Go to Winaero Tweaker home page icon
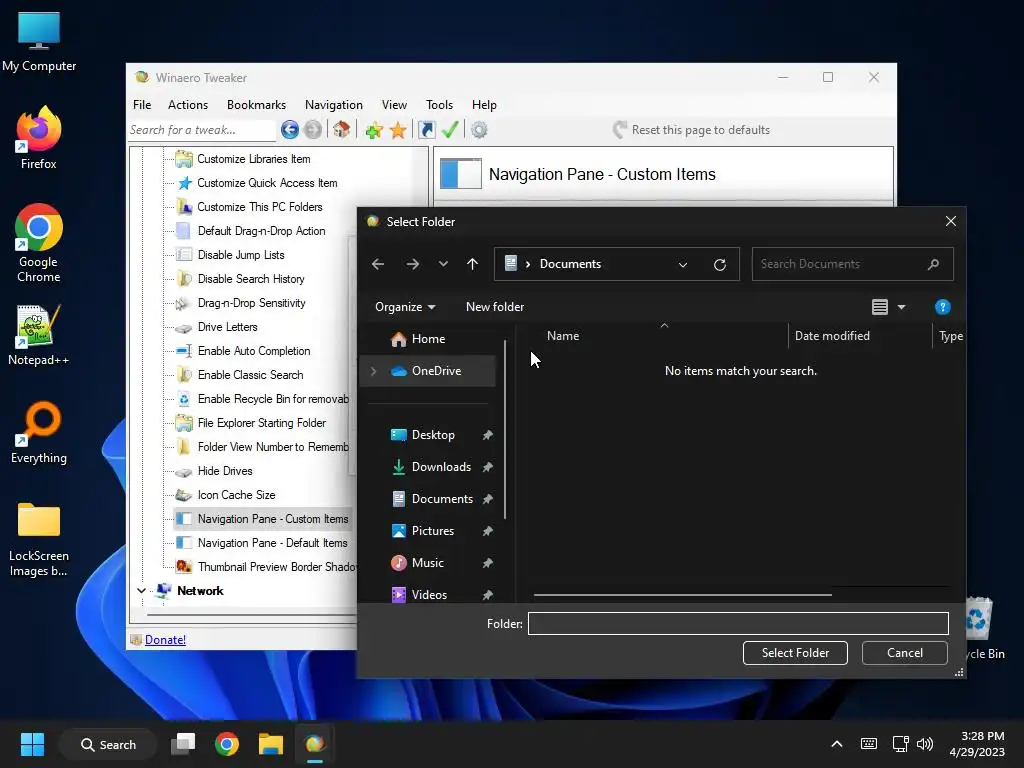1024x768 pixels. click(x=342, y=130)
